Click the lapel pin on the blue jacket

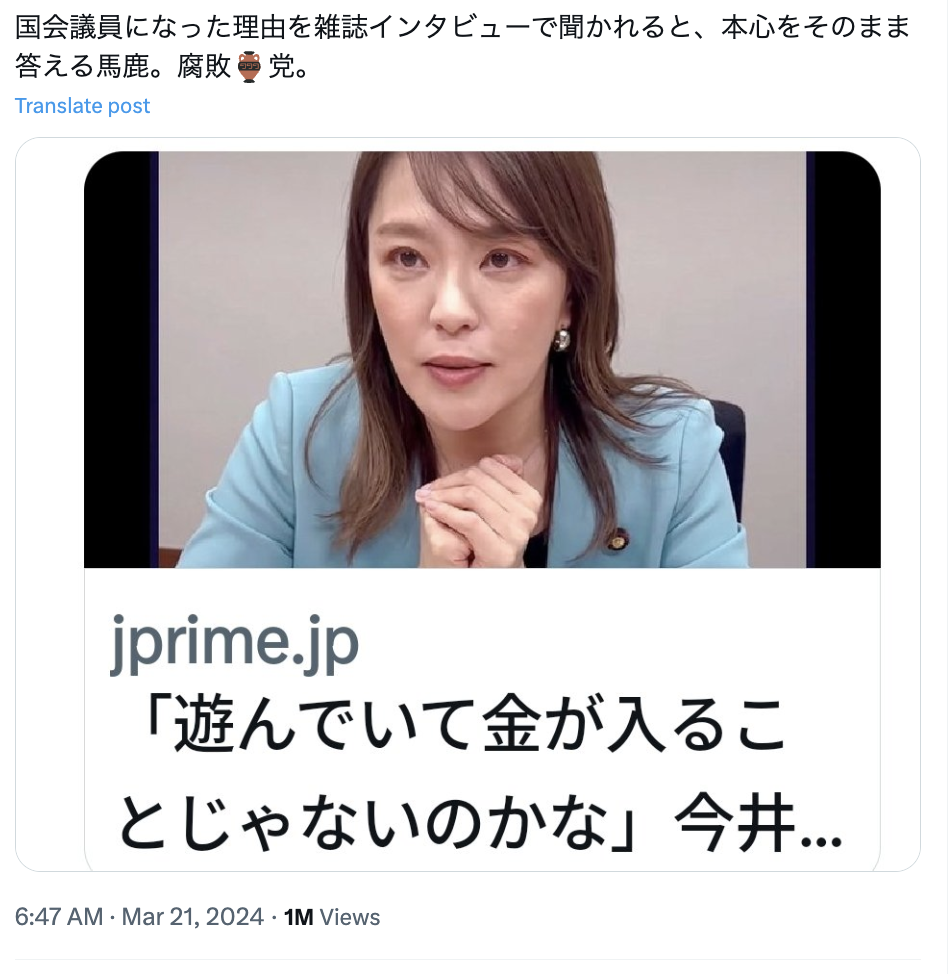click(x=616, y=540)
